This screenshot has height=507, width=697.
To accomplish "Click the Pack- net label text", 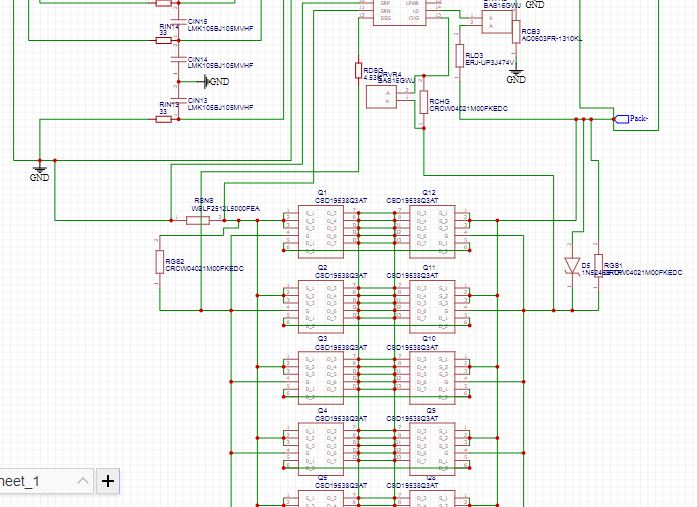I will [639, 119].
